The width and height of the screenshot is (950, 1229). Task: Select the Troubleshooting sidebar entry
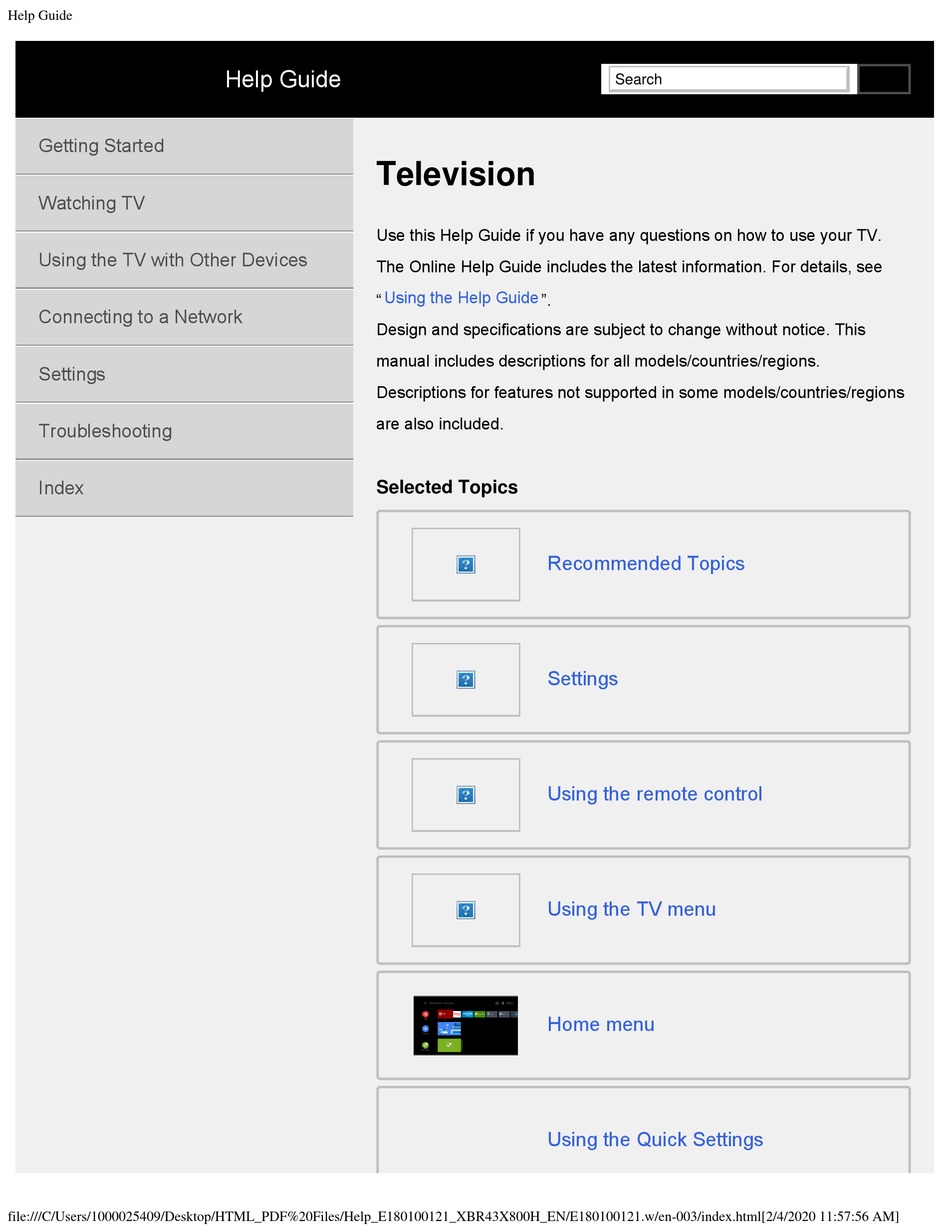pos(105,431)
